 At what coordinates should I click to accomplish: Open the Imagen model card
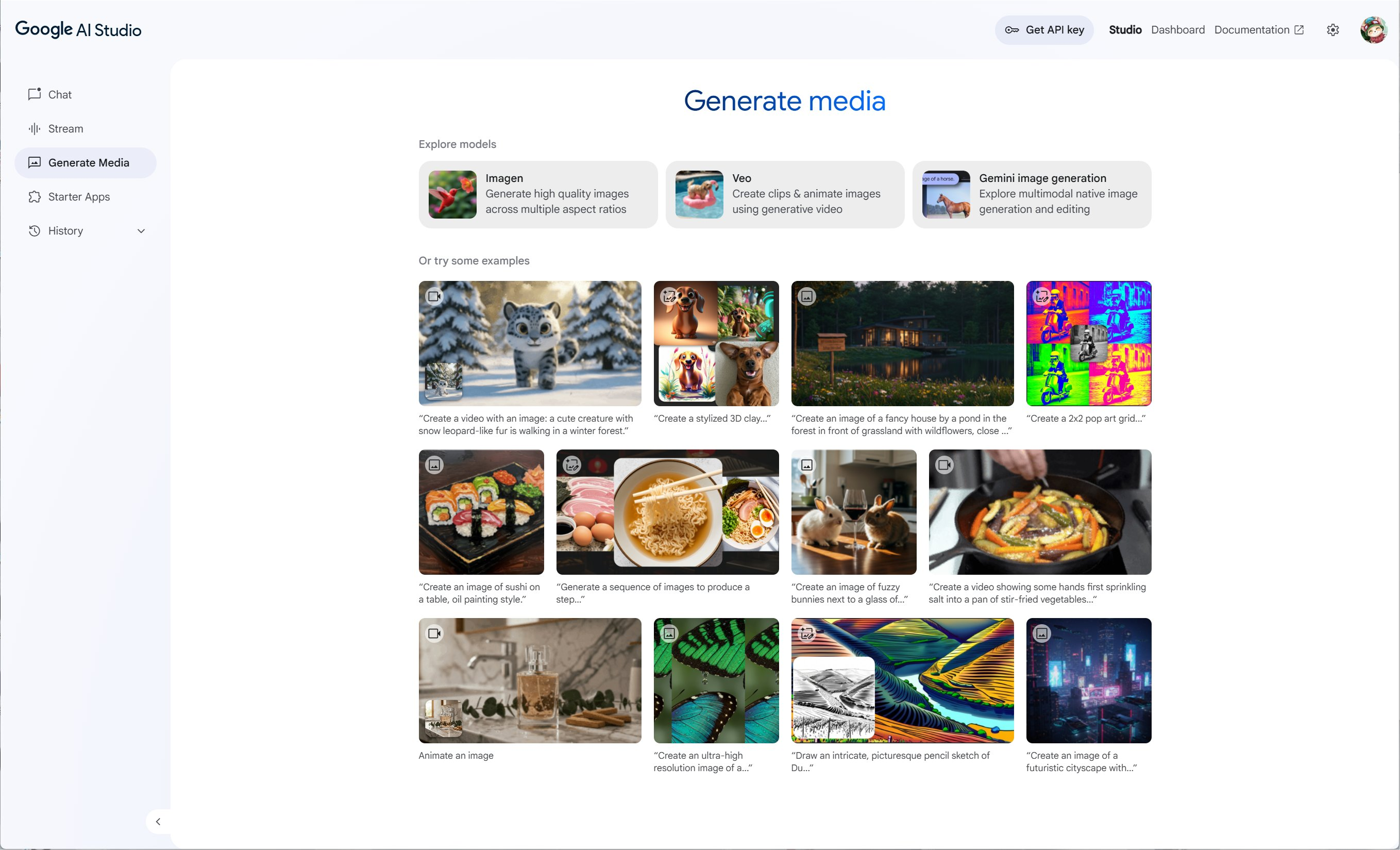(x=538, y=194)
